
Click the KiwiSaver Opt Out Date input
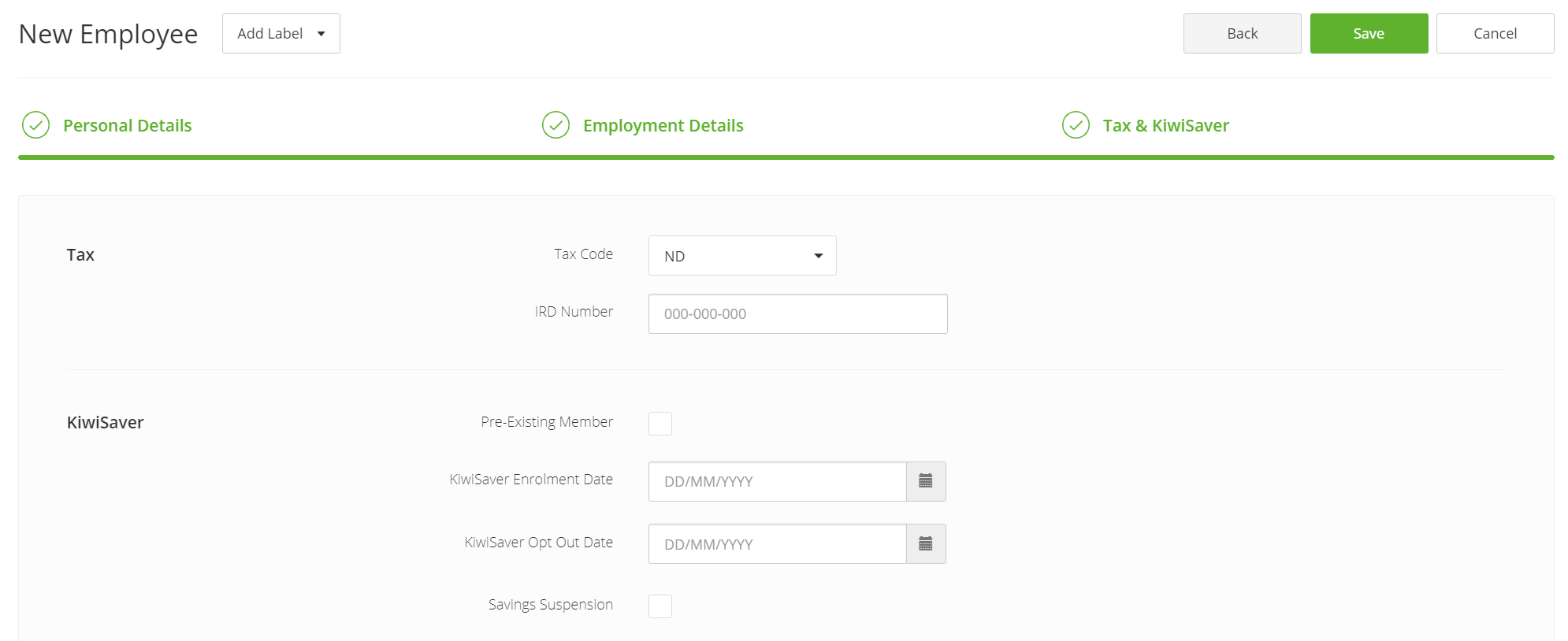[x=778, y=544]
